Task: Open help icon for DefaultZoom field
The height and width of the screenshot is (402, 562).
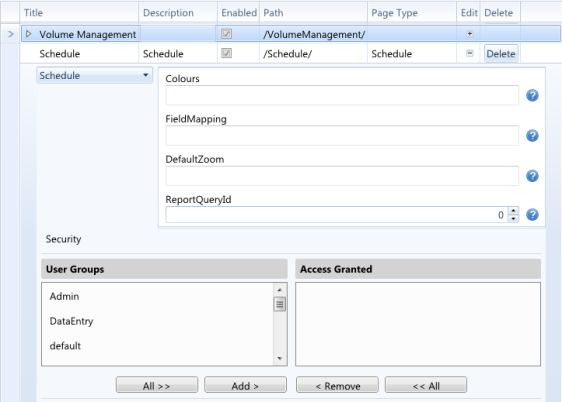Action: click(532, 176)
